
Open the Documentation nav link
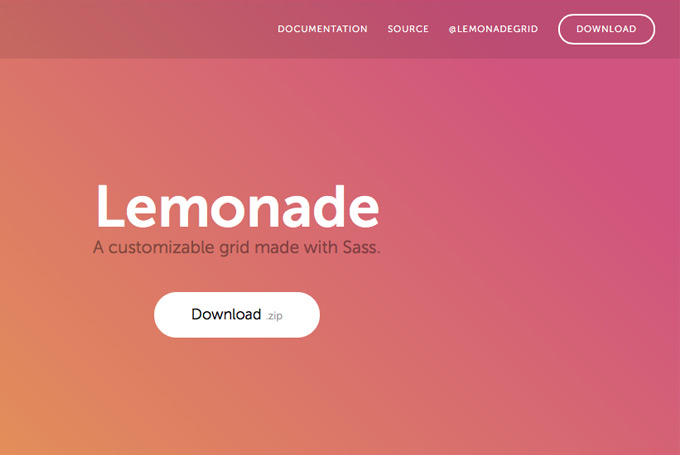pyautogui.click(x=322, y=29)
